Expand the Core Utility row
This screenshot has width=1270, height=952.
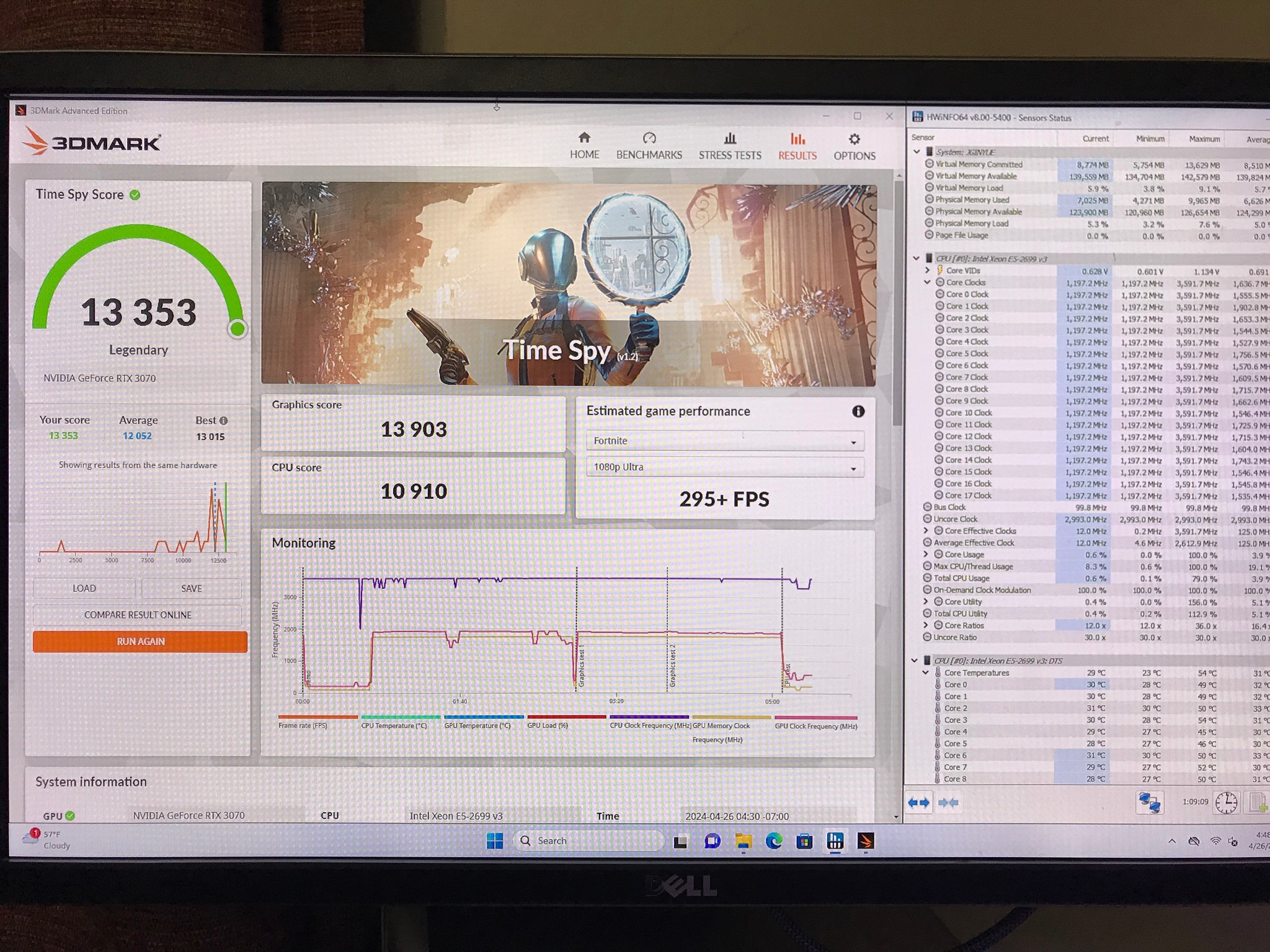926,601
